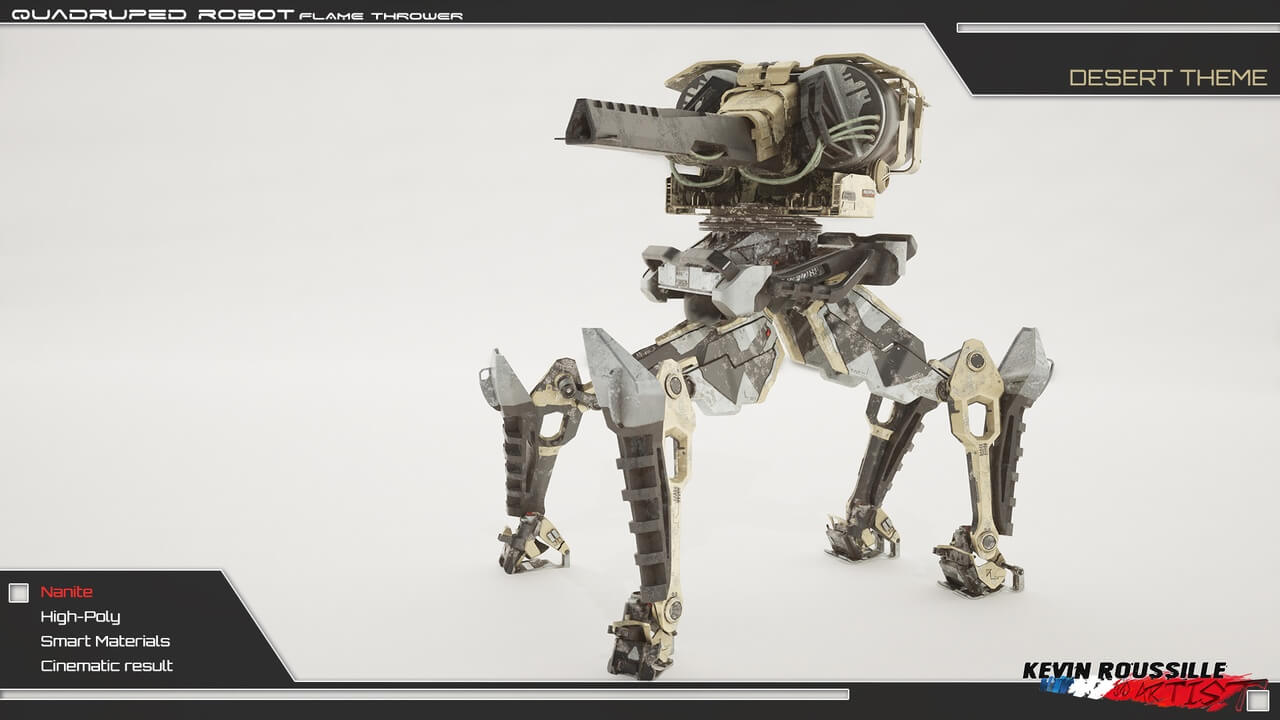Select the High-Poly list entry
Viewport: 1280px width, 720px height.
(80, 617)
